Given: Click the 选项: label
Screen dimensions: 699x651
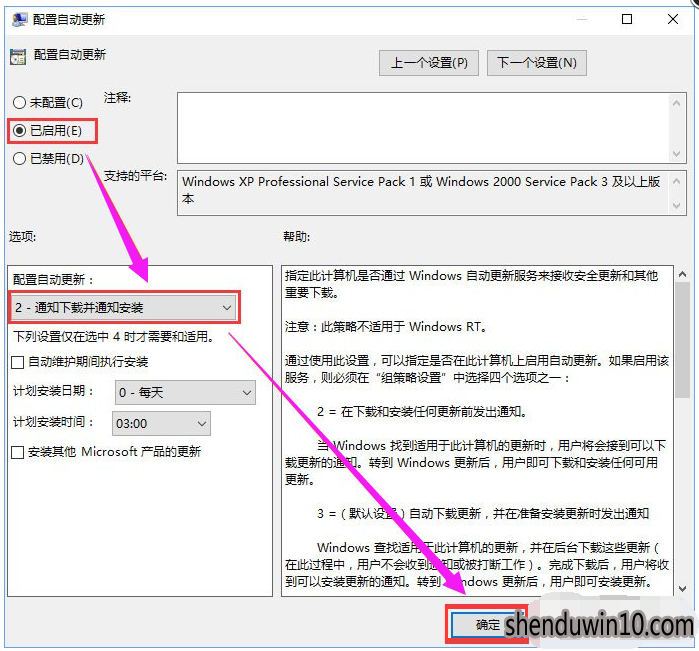Looking at the screenshot, I should point(23,236).
